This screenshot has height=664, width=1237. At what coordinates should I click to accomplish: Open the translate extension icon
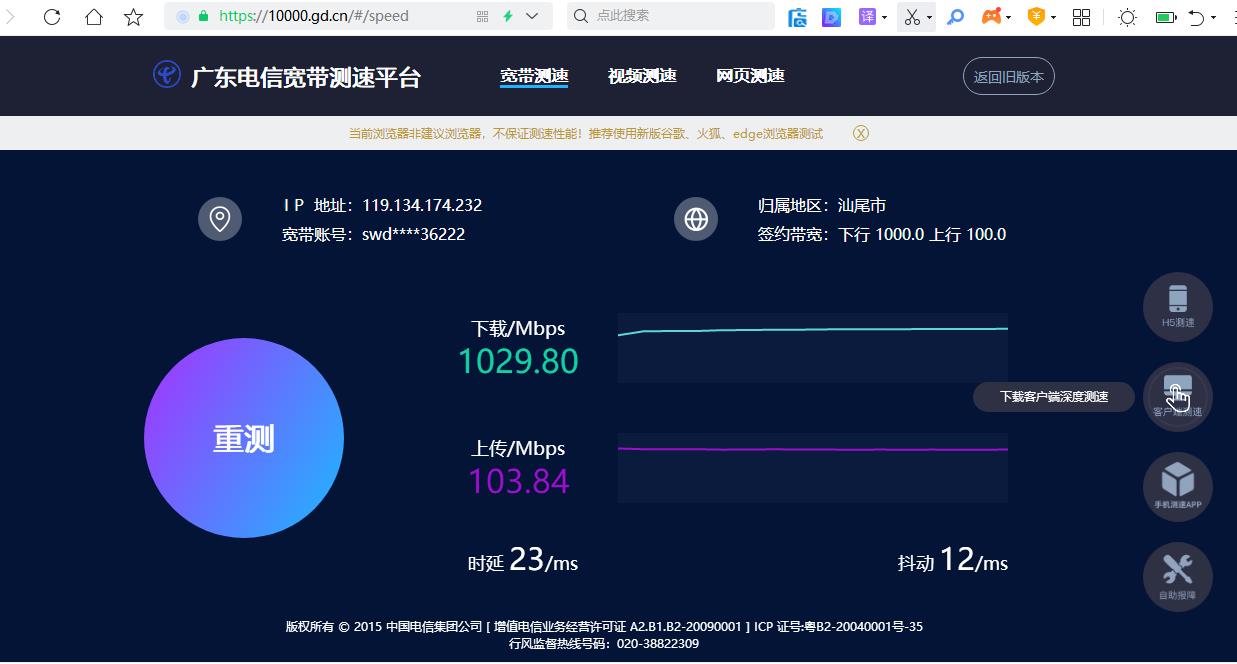click(866, 16)
